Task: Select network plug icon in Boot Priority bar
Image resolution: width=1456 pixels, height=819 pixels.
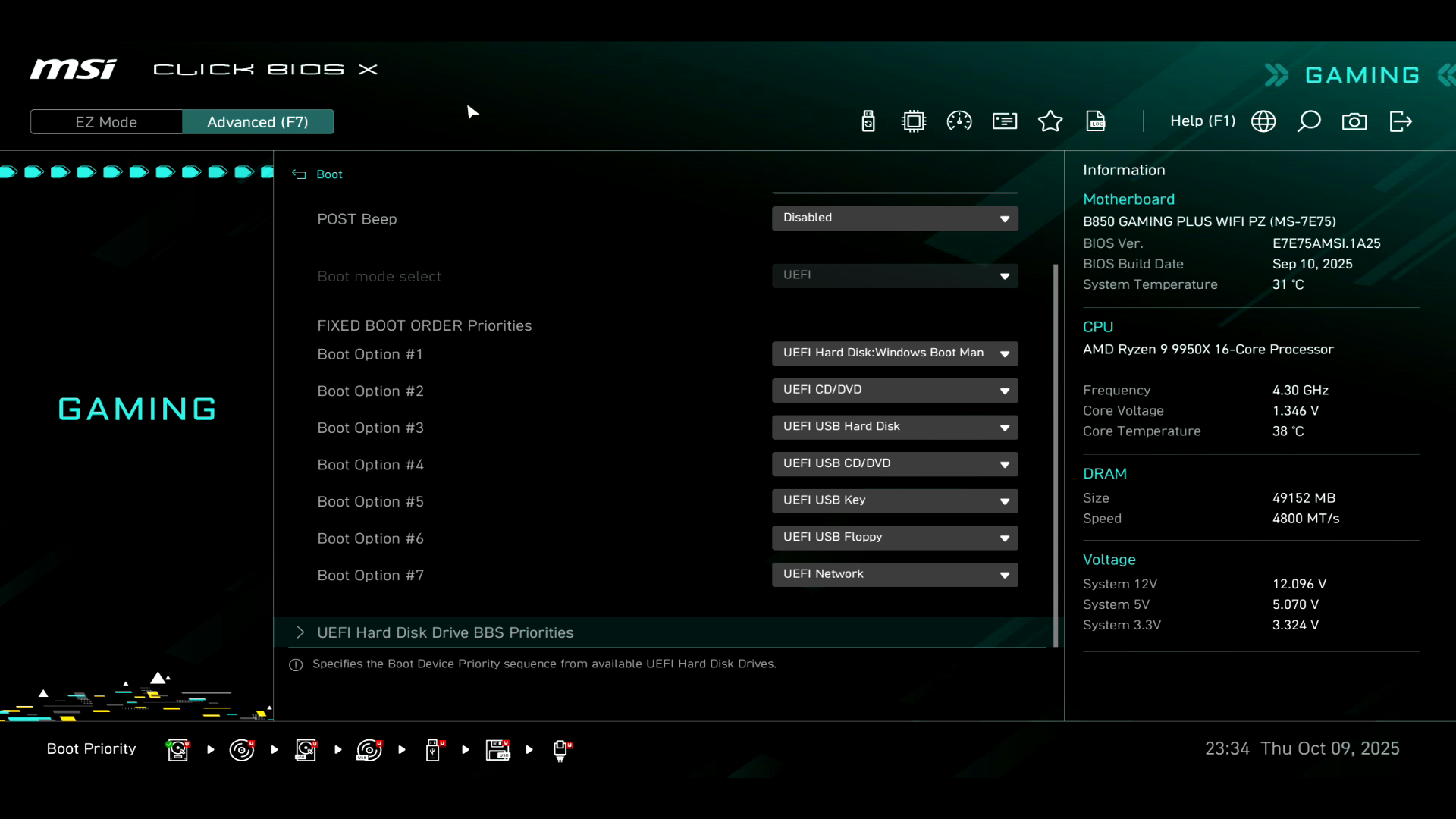Action: pyautogui.click(x=561, y=750)
